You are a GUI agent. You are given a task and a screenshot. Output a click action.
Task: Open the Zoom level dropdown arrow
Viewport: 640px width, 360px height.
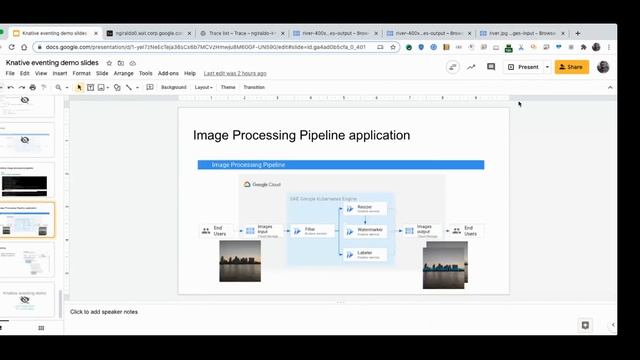click(x=67, y=87)
